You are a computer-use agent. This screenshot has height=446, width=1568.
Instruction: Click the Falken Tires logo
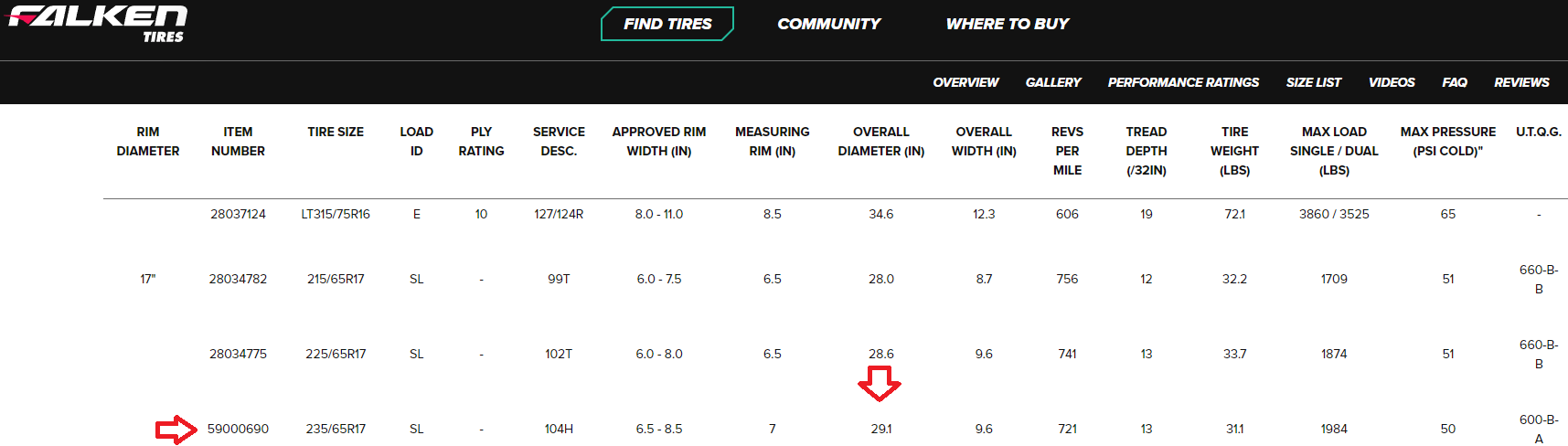pos(98,23)
